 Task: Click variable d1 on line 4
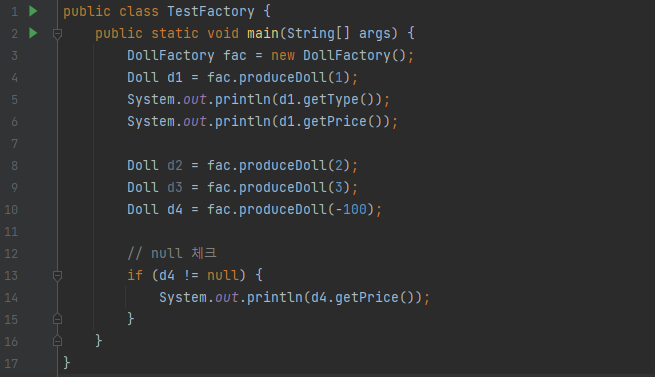(x=175, y=77)
